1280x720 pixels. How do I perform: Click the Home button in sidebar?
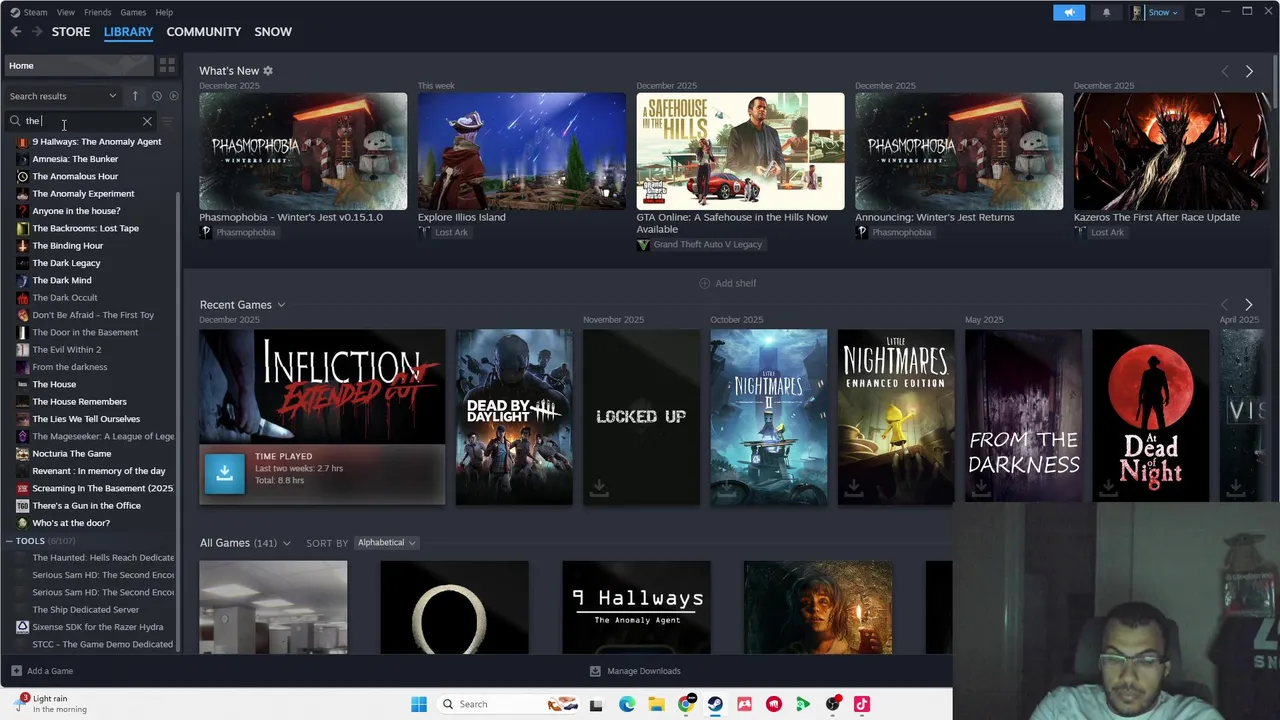(x=78, y=66)
